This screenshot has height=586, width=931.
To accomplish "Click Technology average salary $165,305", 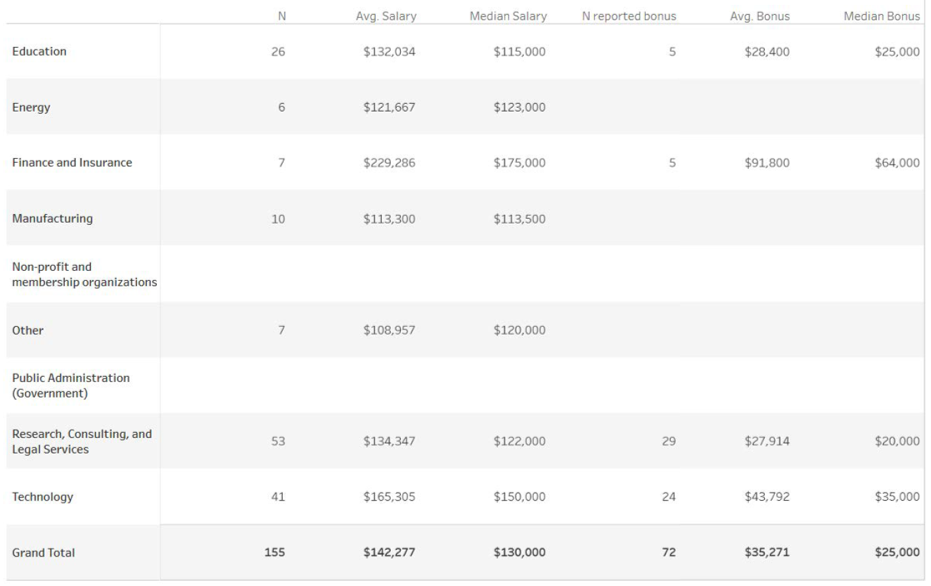I will point(389,497).
